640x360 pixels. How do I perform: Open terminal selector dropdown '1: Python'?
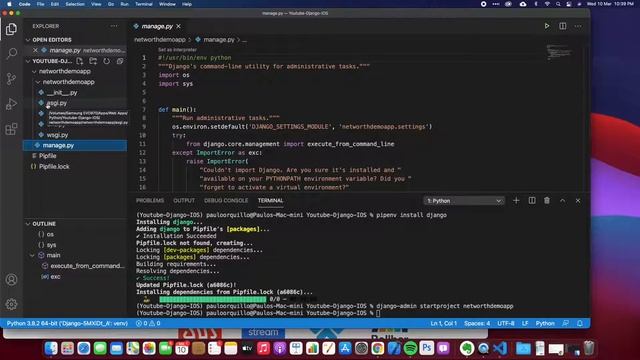click(x=464, y=201)
